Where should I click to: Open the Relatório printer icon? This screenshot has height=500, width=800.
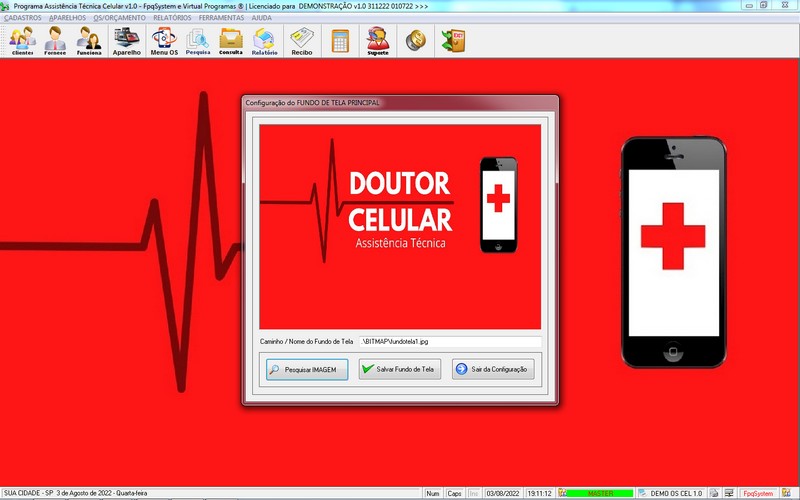click(264, 40)
